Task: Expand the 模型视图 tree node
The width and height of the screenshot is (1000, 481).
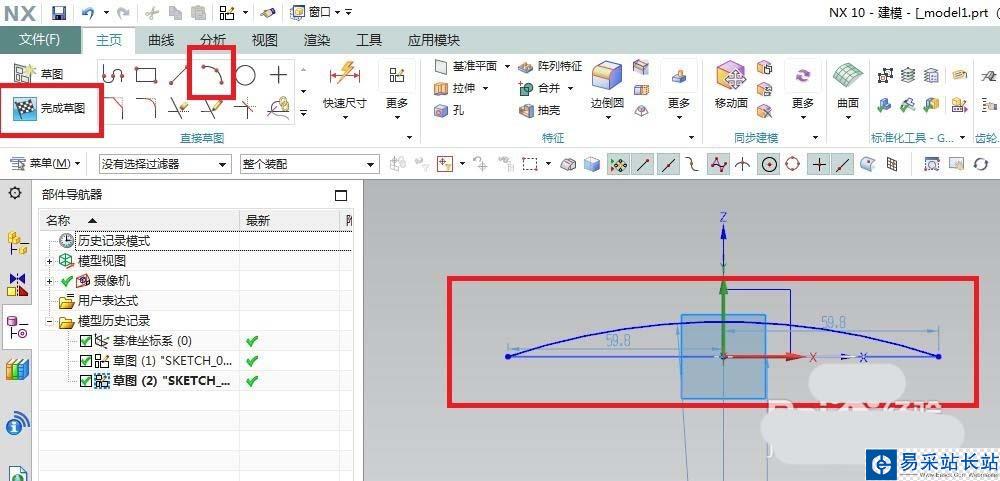Action: tap(50, 262)
